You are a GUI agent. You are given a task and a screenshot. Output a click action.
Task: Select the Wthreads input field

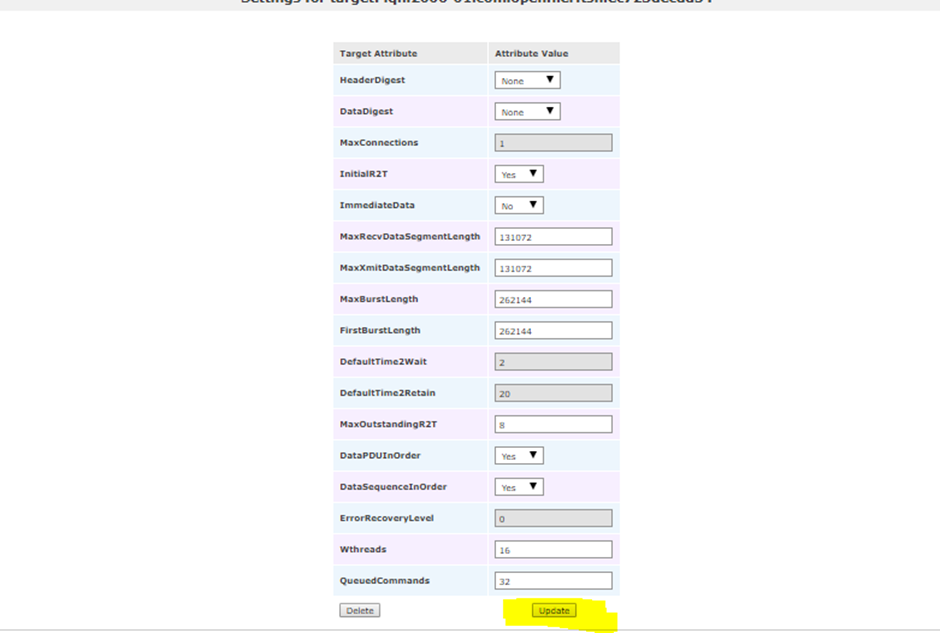553,550
